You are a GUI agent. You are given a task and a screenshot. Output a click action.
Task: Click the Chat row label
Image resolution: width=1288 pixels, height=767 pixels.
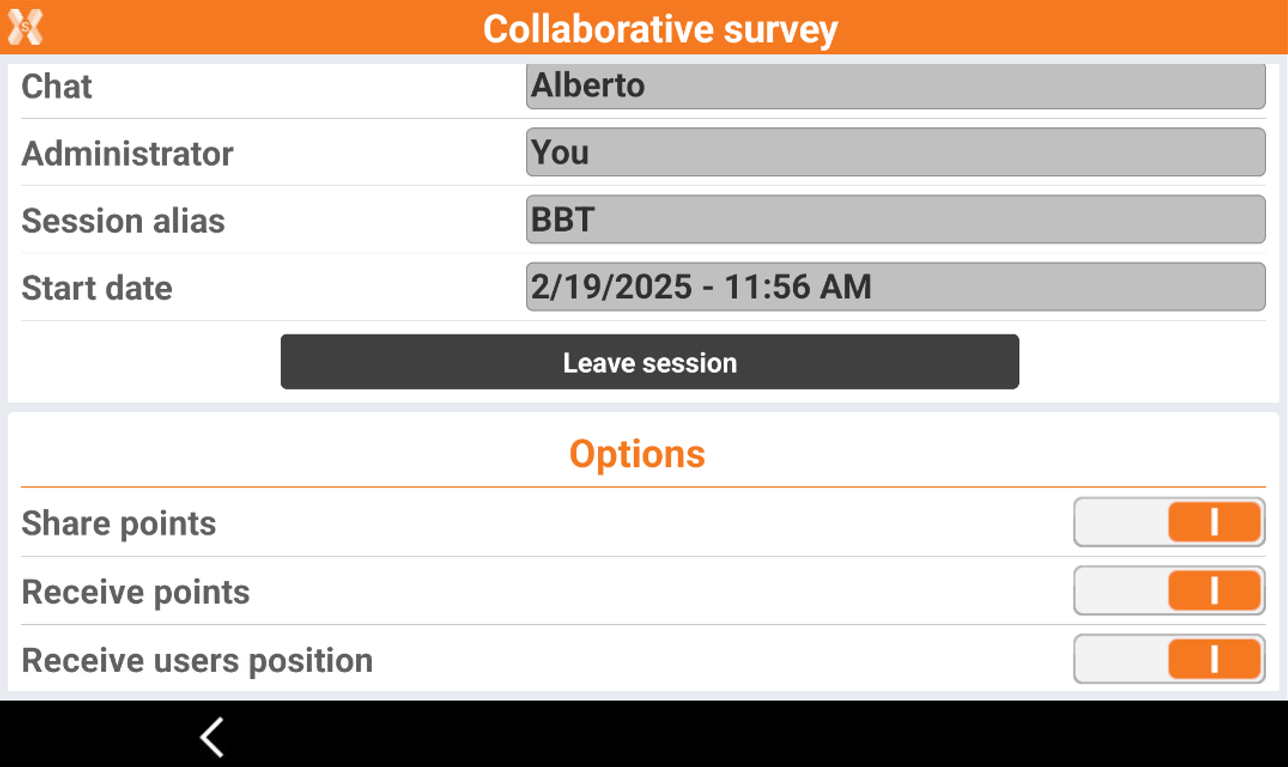(x=57, y=87)
